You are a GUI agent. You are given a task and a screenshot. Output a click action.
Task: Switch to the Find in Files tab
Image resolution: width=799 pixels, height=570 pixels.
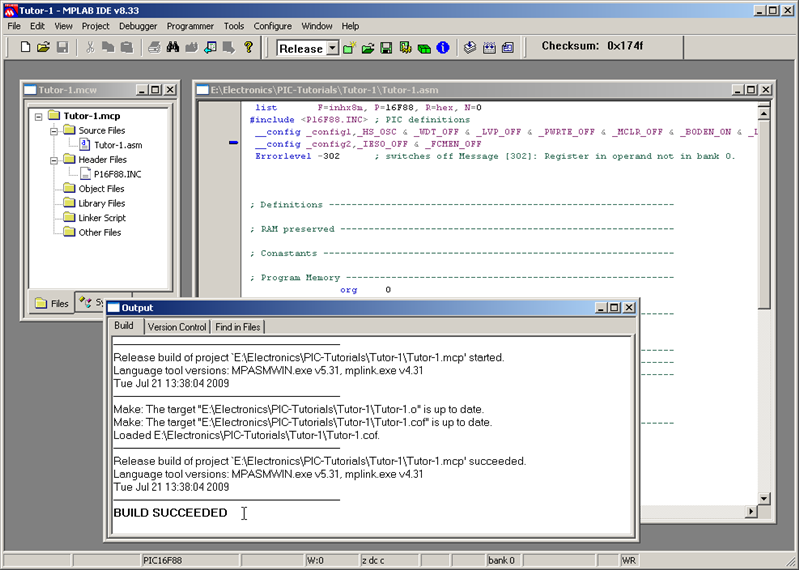coord(237,327)
